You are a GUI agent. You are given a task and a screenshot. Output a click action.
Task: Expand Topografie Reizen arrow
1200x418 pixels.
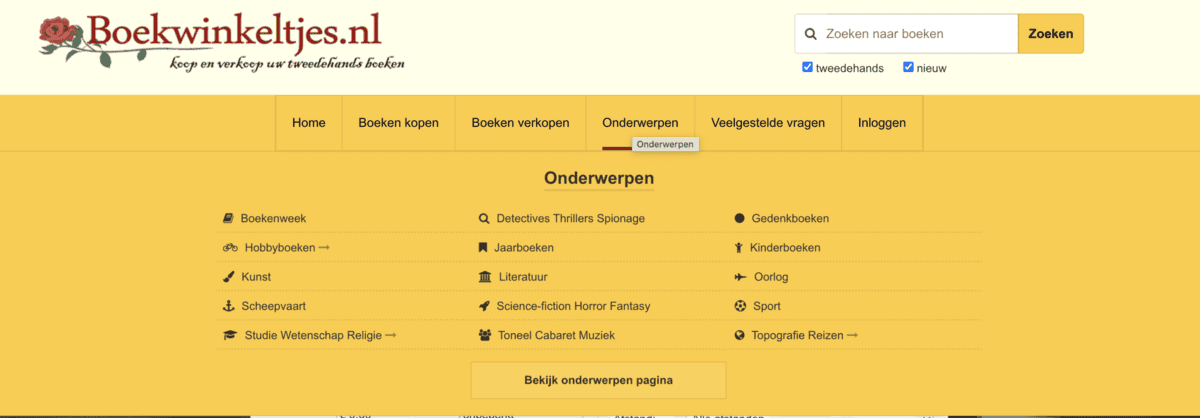coord(853,335)
